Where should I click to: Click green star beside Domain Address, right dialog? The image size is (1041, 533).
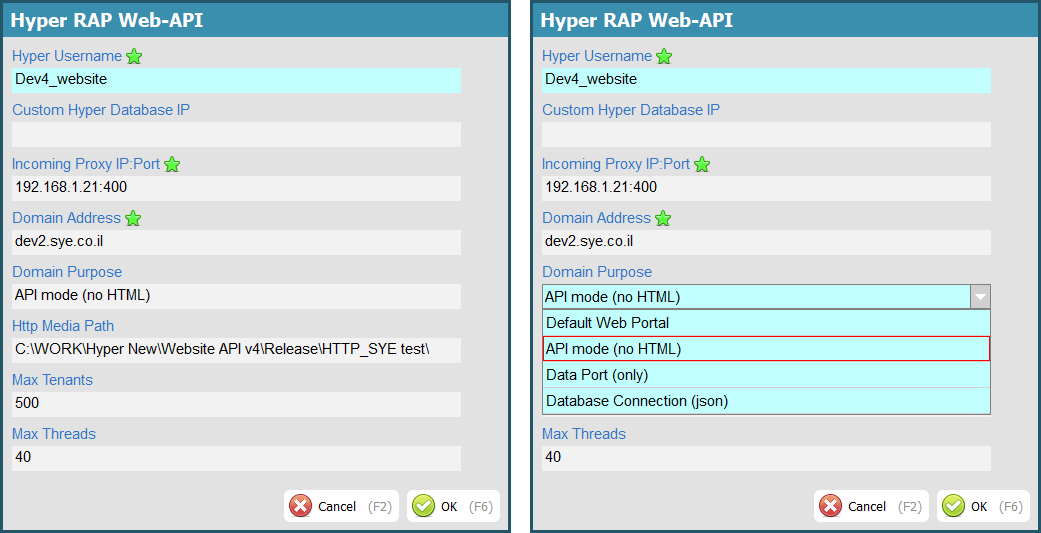point(663,219)
